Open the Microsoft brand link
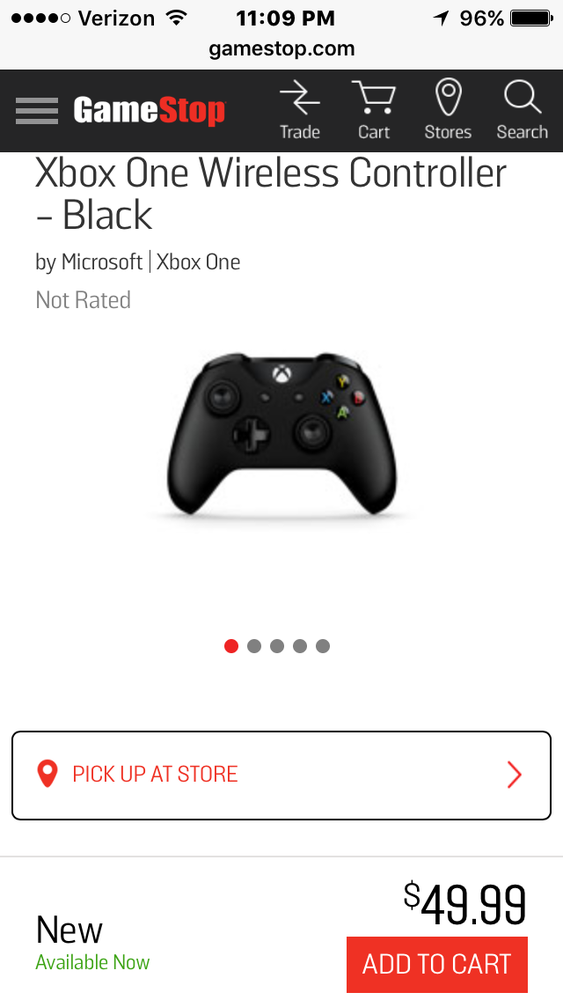 pyautogui.click(x=102, y=262)
